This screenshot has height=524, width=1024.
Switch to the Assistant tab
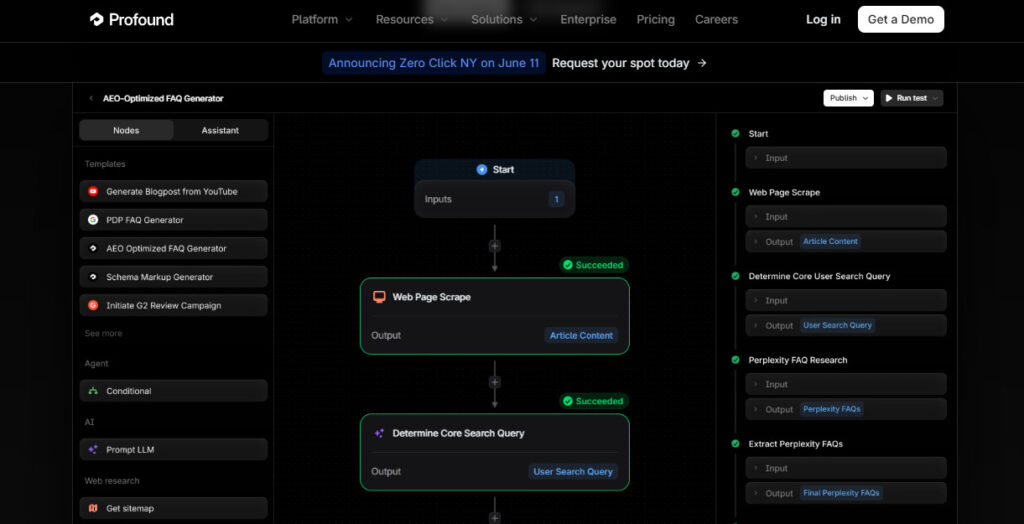(220, 130)
